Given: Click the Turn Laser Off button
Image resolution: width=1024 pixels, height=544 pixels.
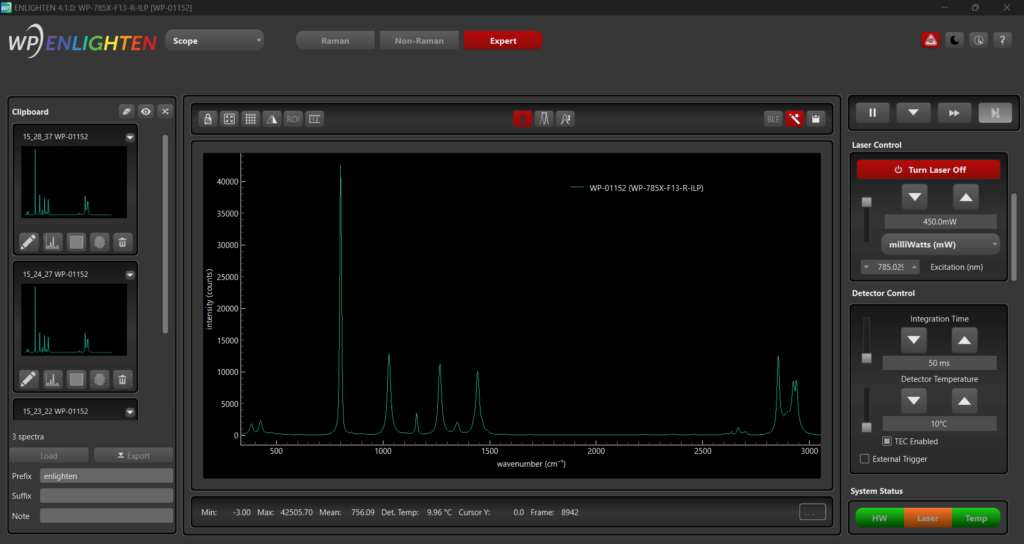Looking at the screenshot, I should point(928,170).
